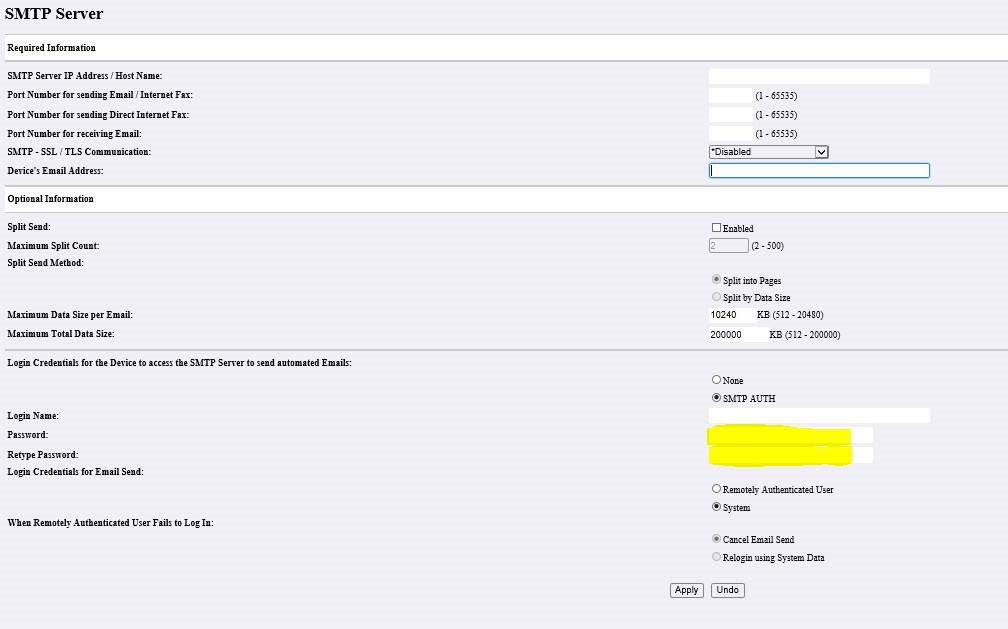The image size is (1008, 629).
Task: Select Remotely Authenticated User option
Action: [716, 489]
